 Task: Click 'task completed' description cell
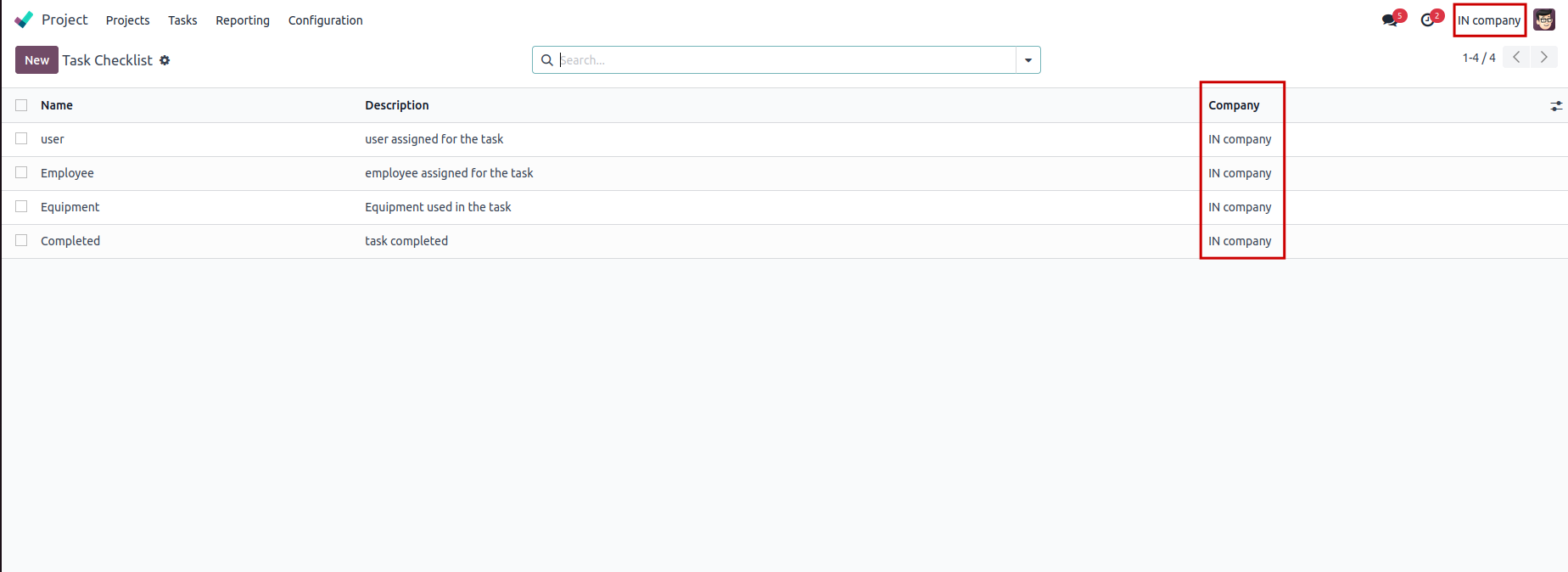click(x=406, y=241)
